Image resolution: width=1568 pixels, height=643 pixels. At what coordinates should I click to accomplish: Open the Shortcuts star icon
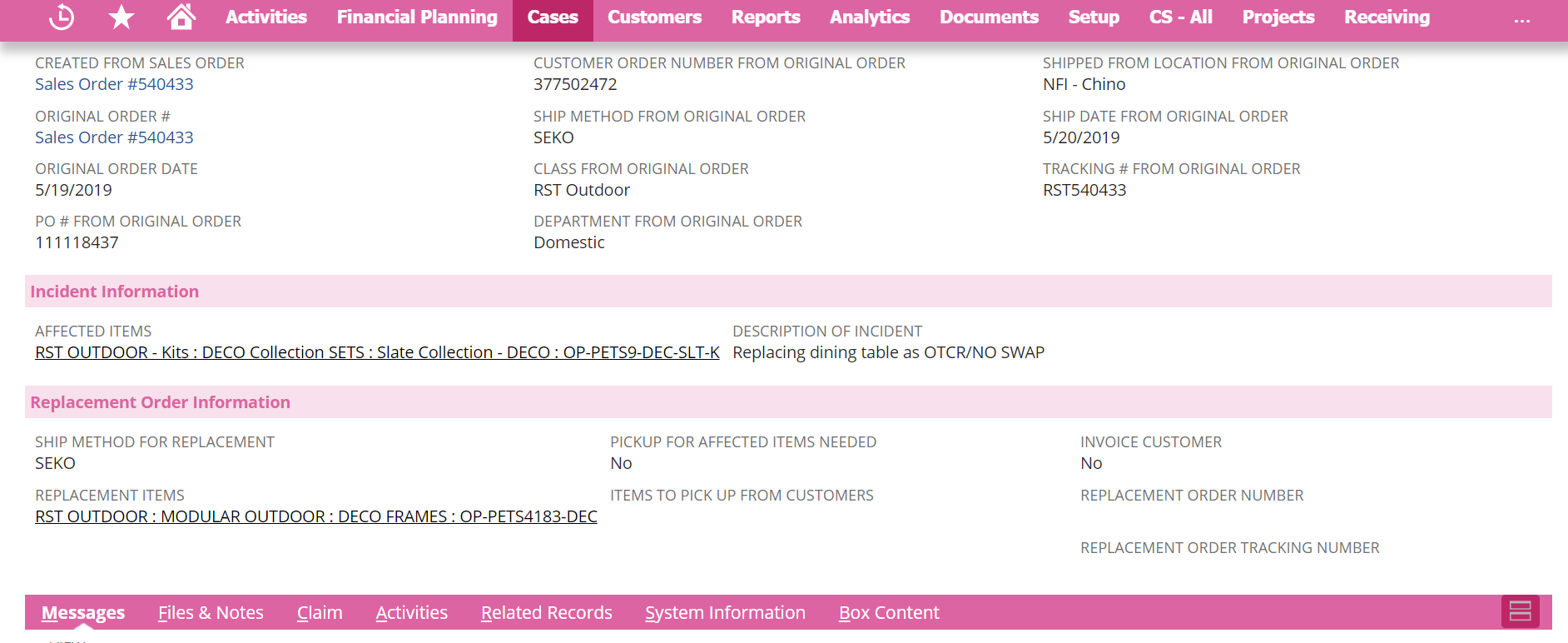click(122, 17)
